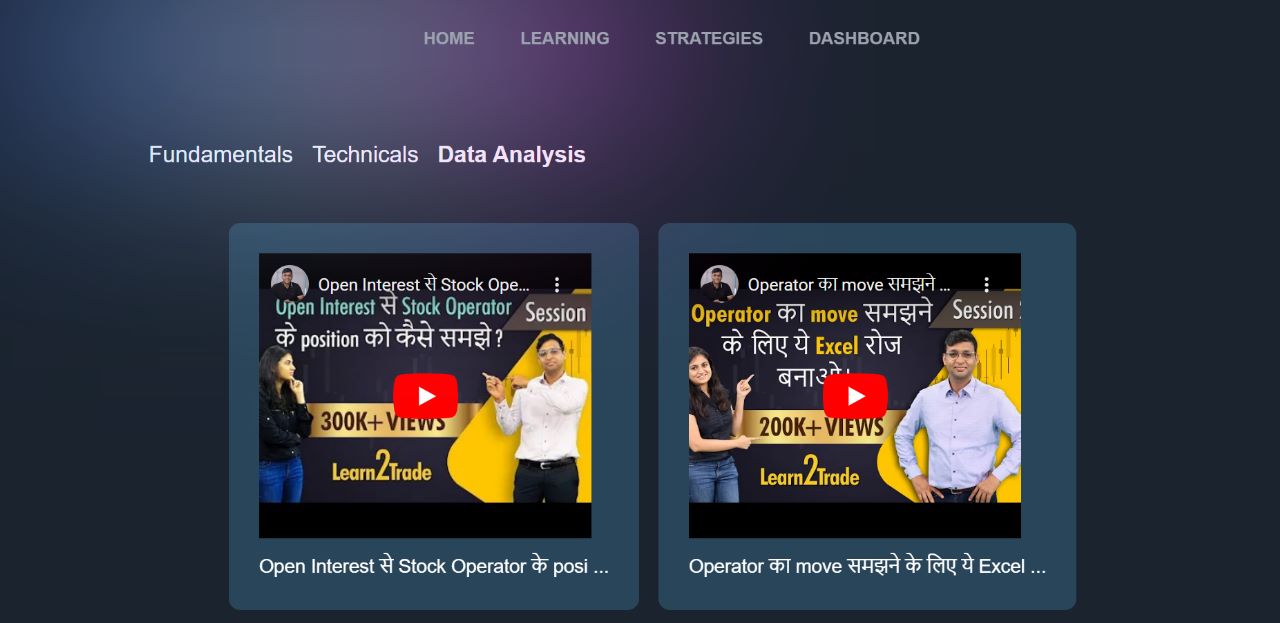Click caption 'Operator का move समझने के लिए ये Excel ...'
Viewport: 1280px width, 623px height.
[x=867, y=566]
